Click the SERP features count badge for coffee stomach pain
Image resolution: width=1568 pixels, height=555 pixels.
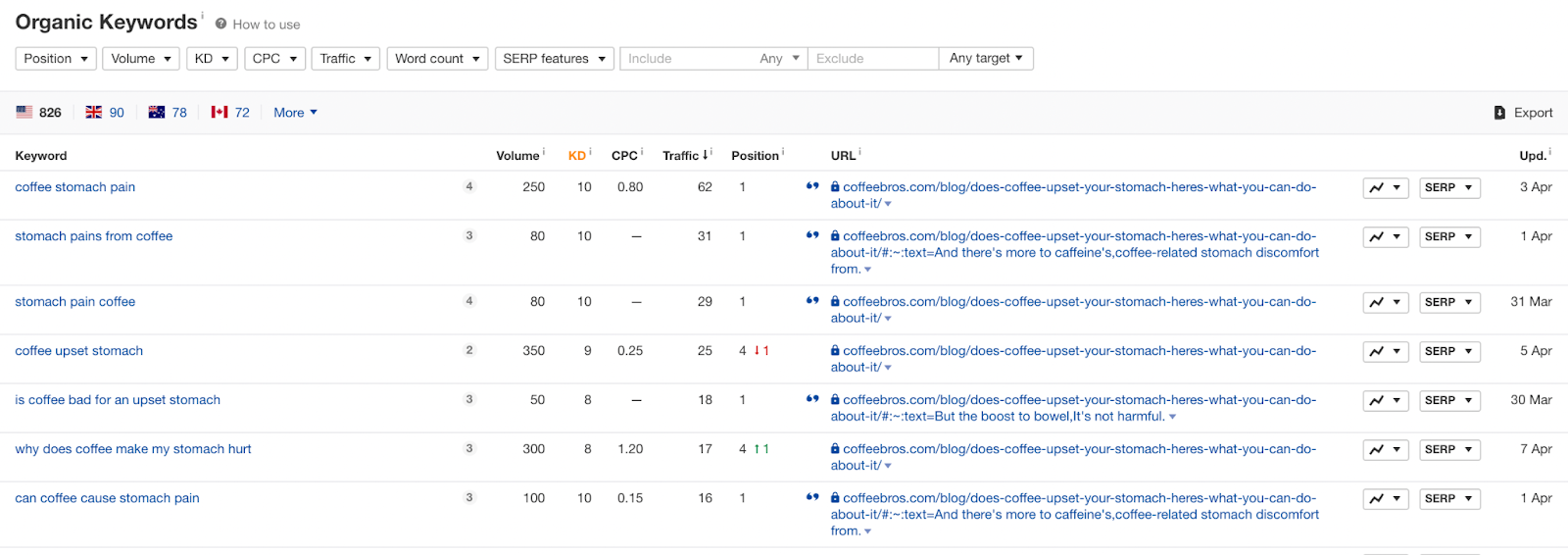pyautogui.click(x=469, y=186)
